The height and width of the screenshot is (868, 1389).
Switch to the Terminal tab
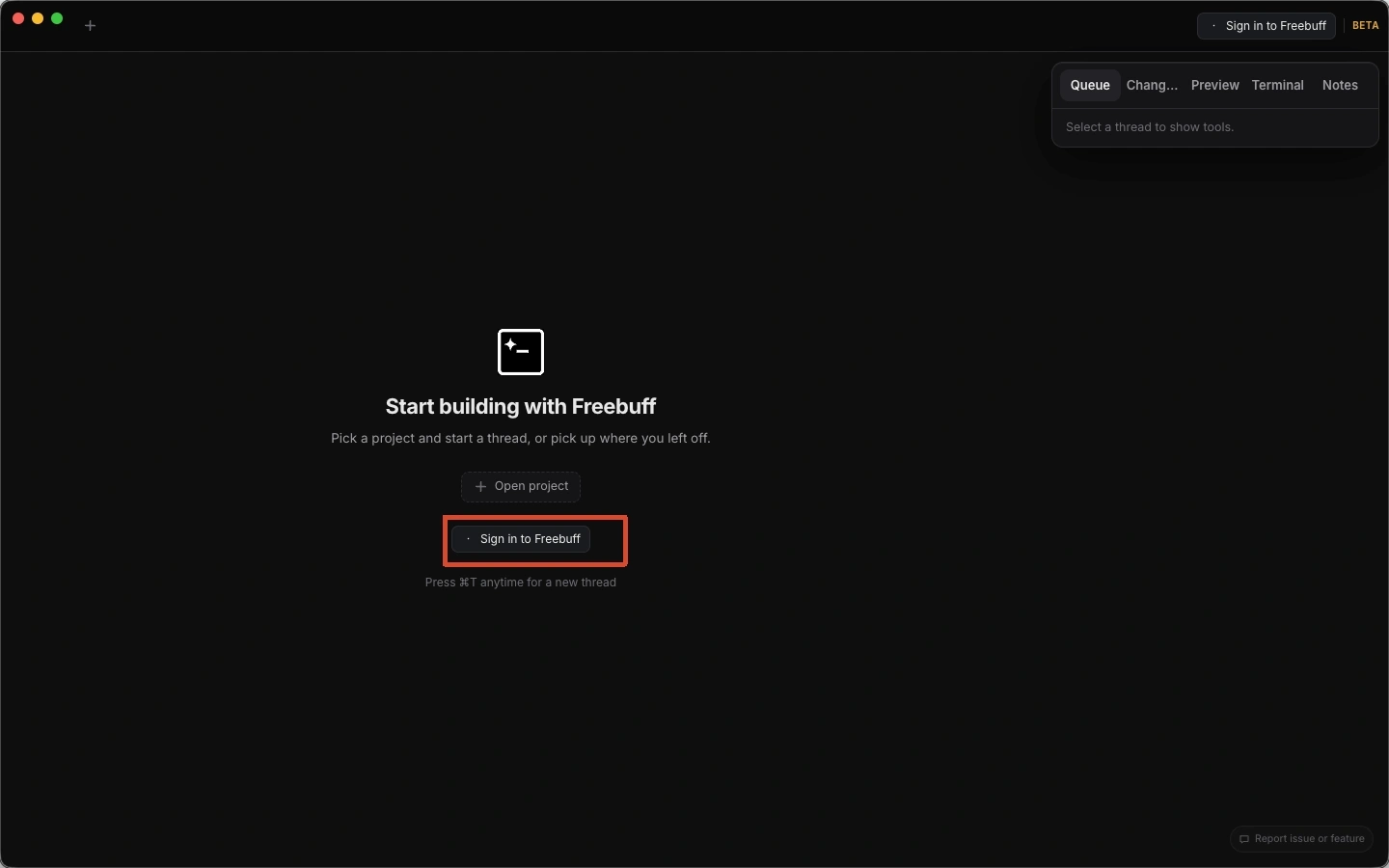point(1277,86)
